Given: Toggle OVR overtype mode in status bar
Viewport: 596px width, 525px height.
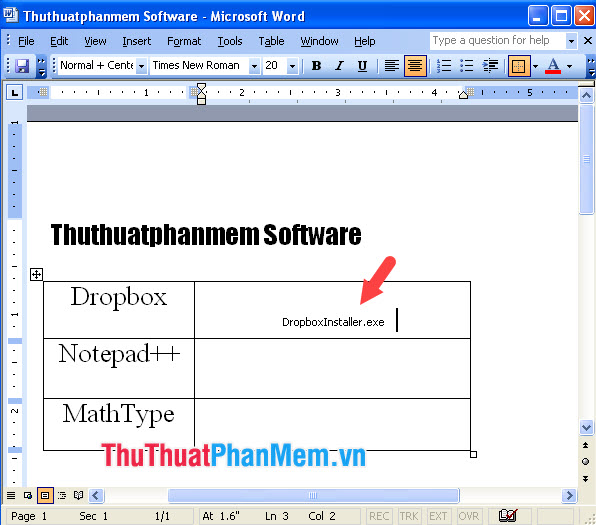Looking at the screenshot, I should click(468, 516).
